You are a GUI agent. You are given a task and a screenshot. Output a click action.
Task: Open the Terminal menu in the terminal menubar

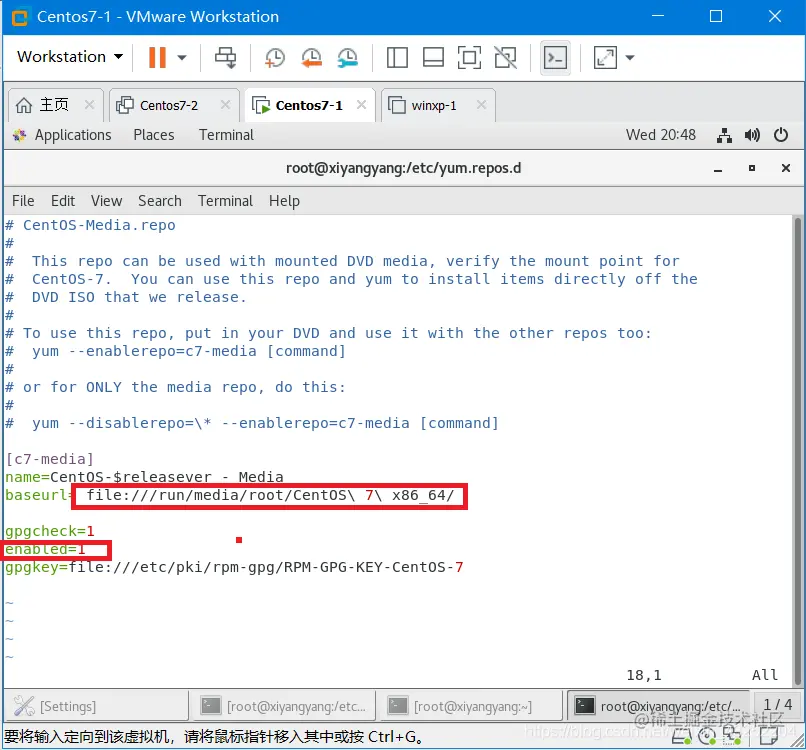pyautogui.click(x=225, y=201)
